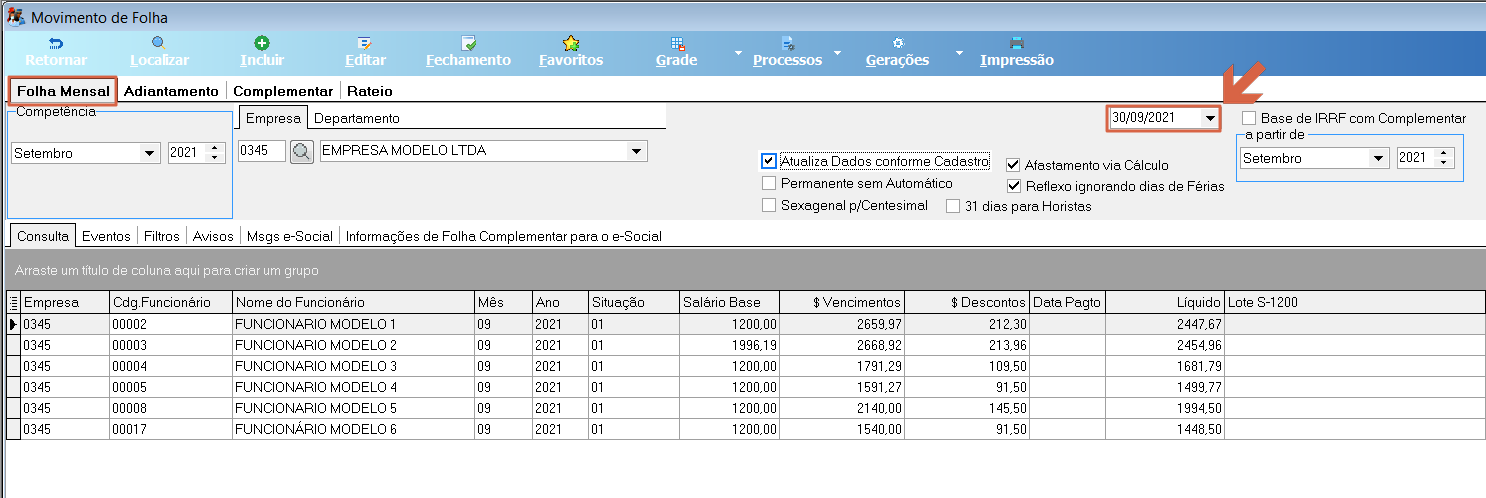The height and width of the screenshot is (498, 1486).
Task: Open the Consulta tab
Action: (43, 236)
